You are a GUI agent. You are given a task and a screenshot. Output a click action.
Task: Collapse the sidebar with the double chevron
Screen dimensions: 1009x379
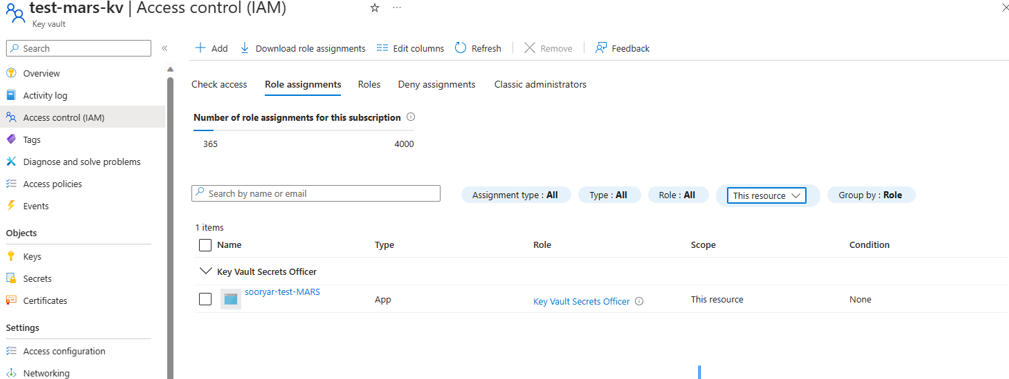pos(165,48)
